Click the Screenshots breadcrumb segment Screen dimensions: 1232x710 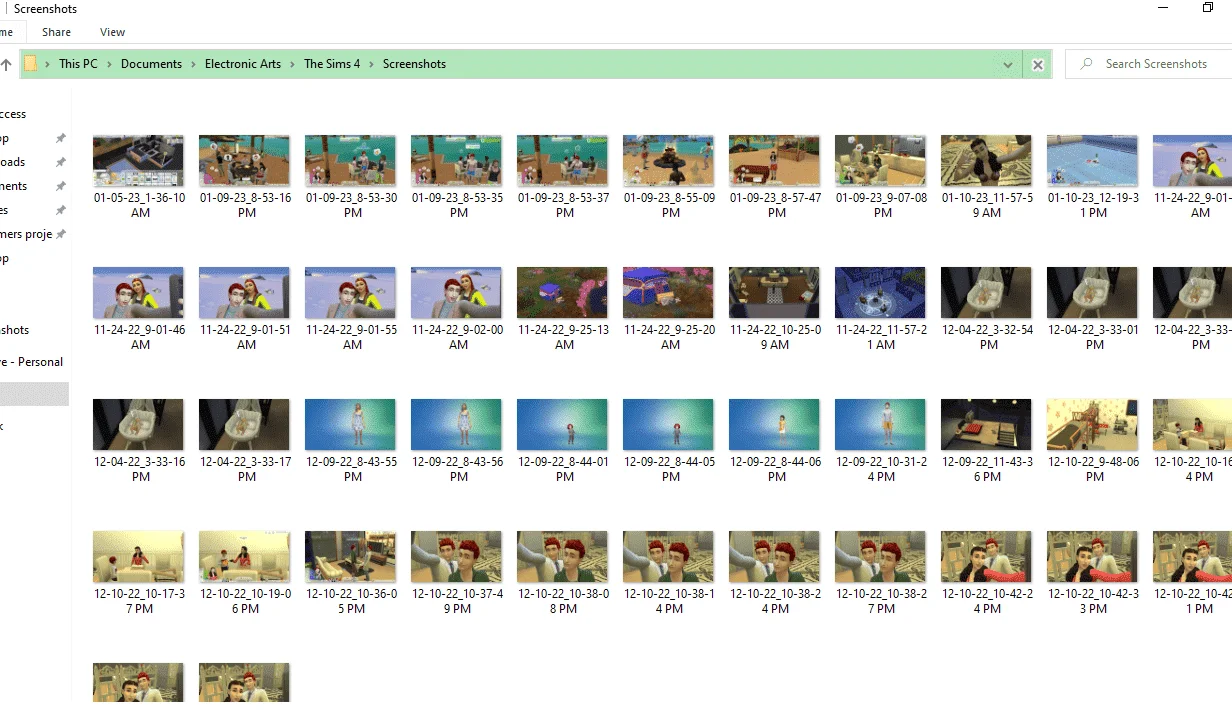click(x=414, y=64)
